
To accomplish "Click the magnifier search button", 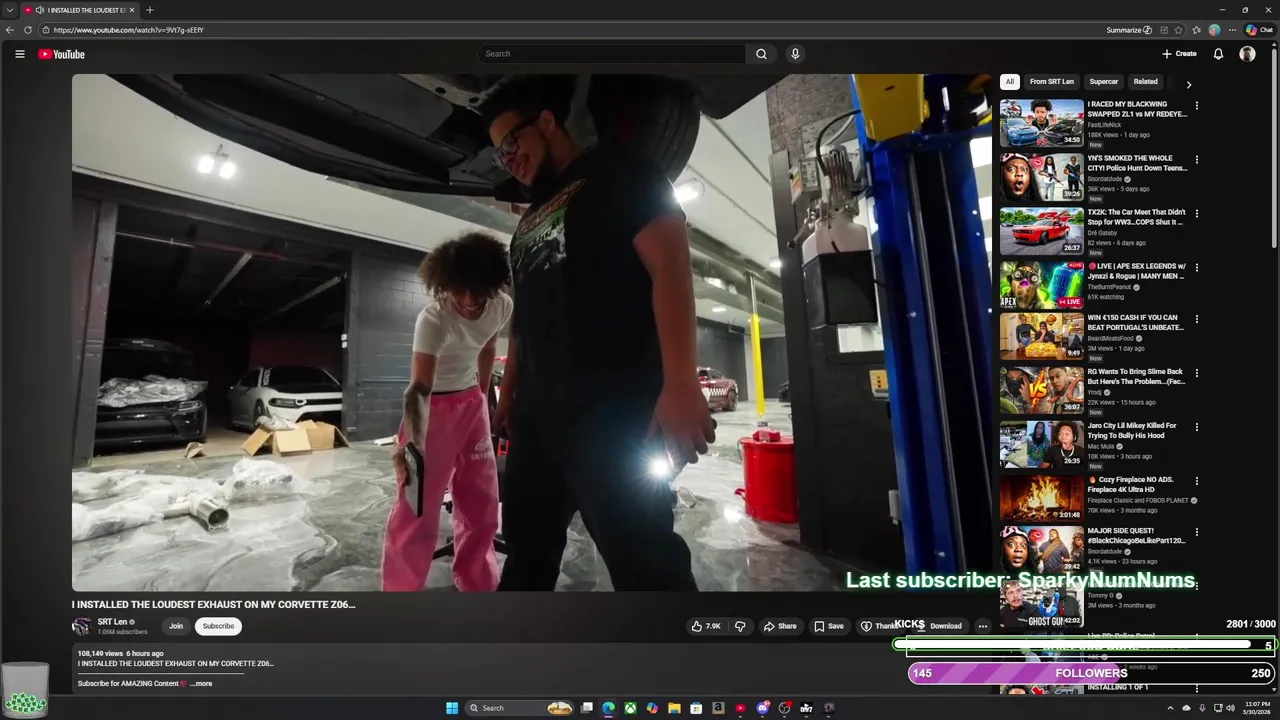I will point(761,54).
